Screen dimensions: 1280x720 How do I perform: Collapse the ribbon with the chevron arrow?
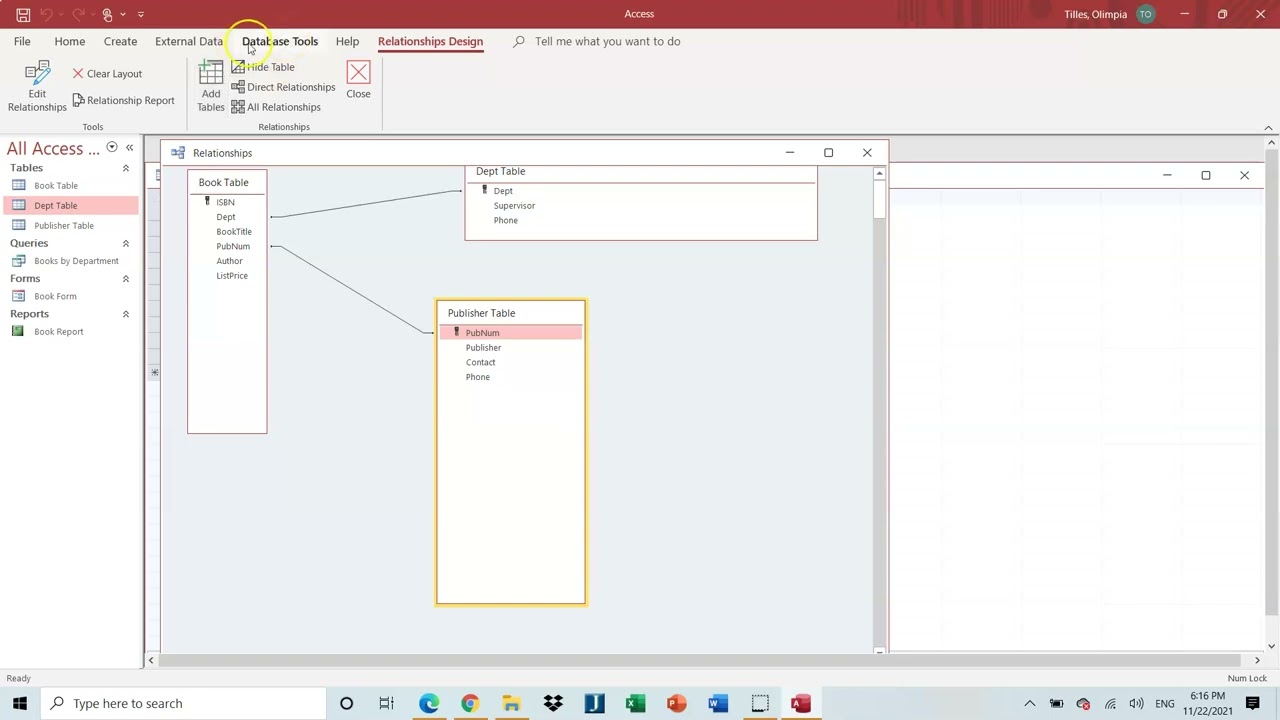click(x=1268, y=127)
